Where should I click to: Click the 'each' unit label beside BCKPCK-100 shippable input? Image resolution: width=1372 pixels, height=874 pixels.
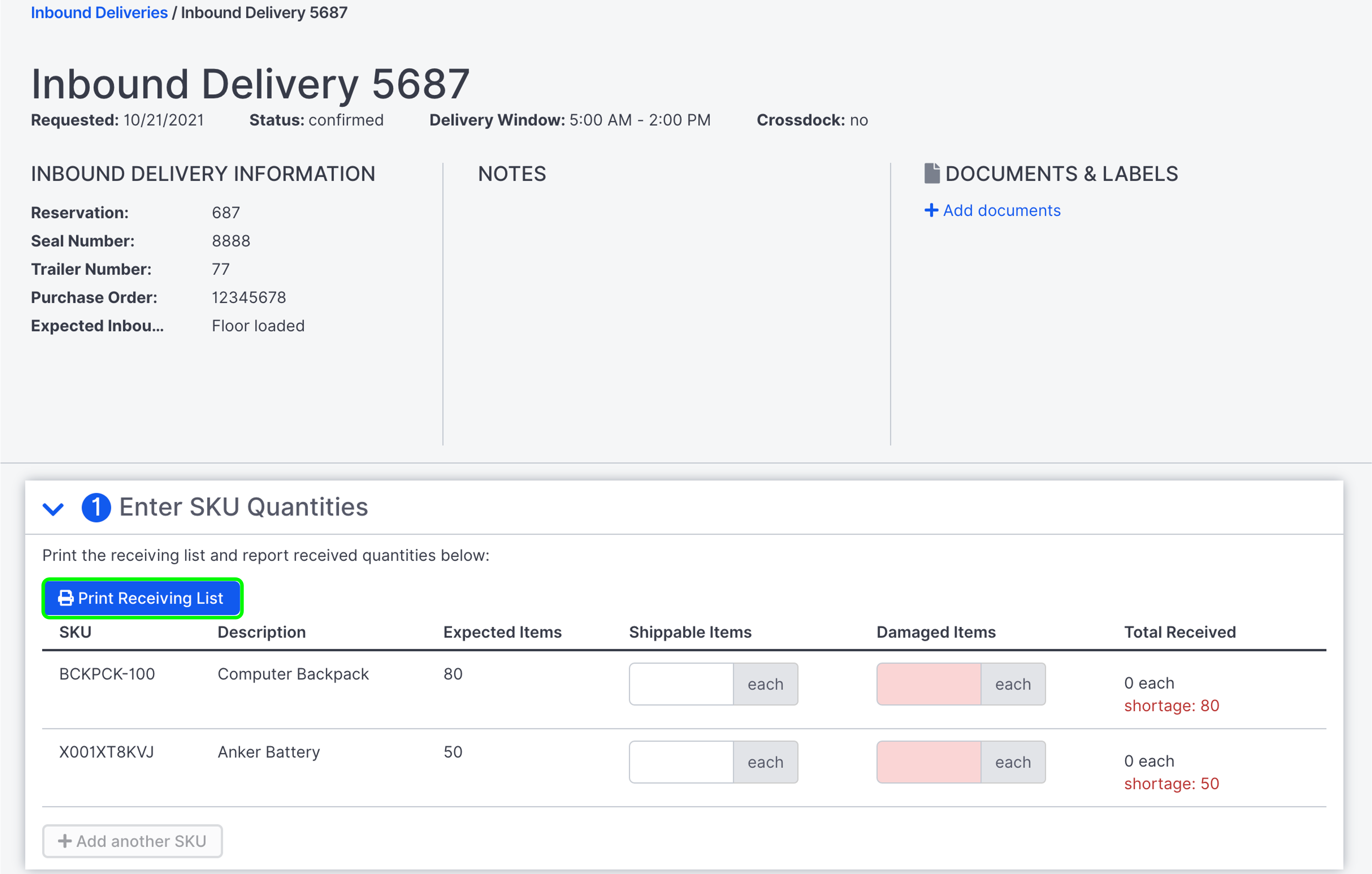point(765,684)
